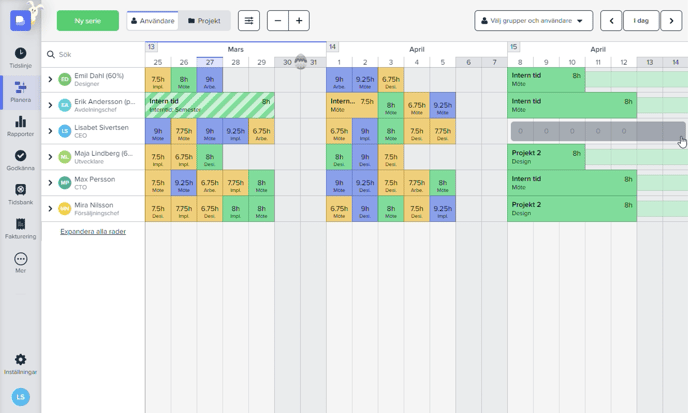Screen dimensions: 688x413
Task: Zoom in with the plus button
Action: pyautogui.click(x=299, y=21)
